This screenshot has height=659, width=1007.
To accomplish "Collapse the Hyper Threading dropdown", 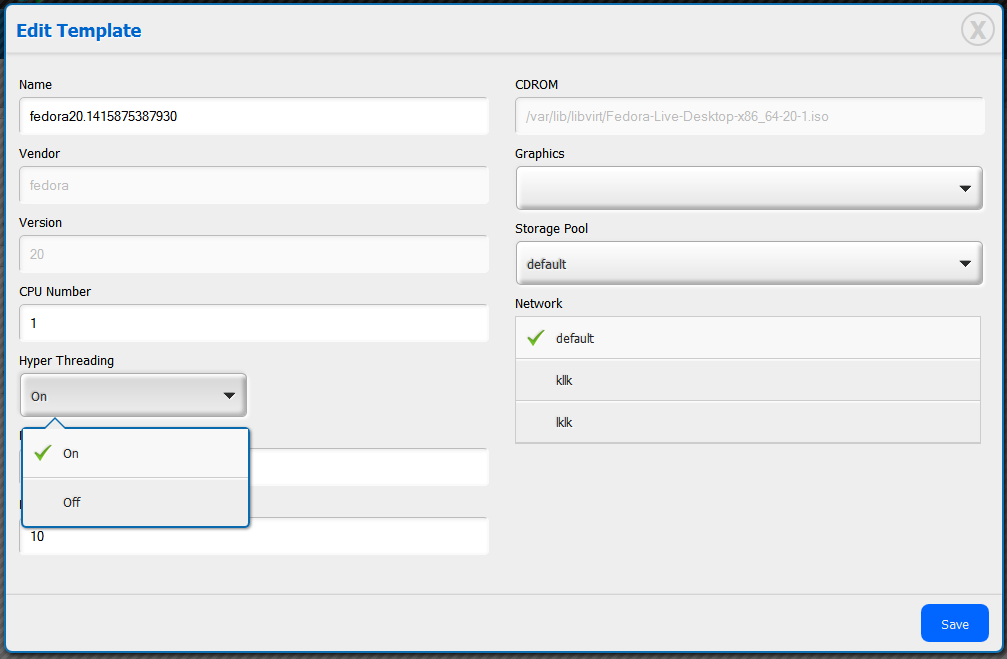I will 132,396.
